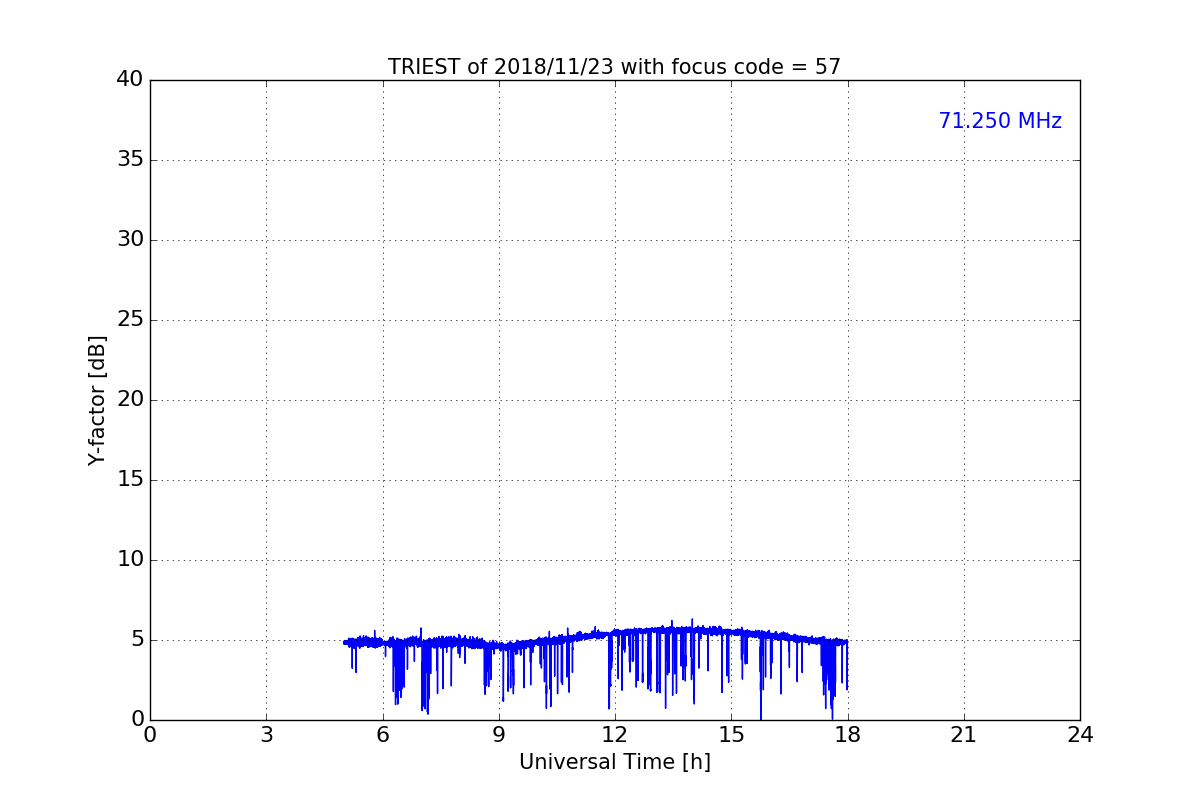
Task: Click the x-axis tick label '6'
Action: pyautogui.click(x=383, y=735)
